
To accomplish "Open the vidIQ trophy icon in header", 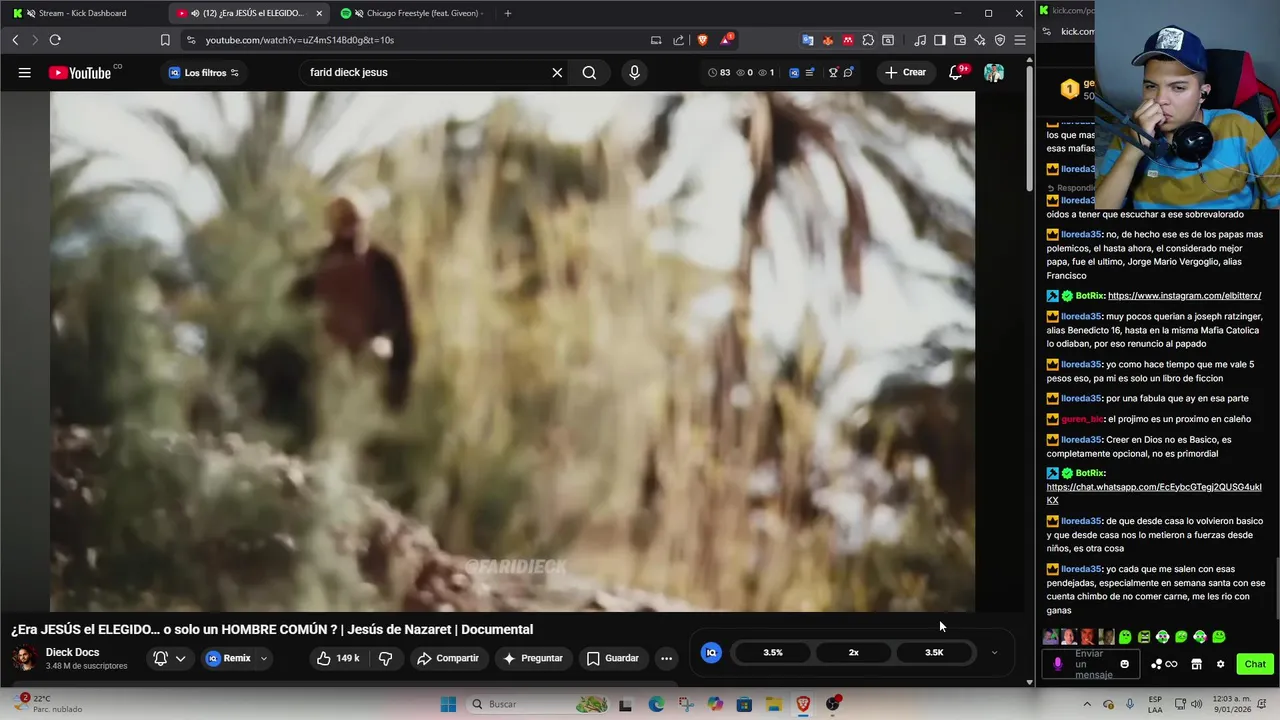I will click(832, 72).
